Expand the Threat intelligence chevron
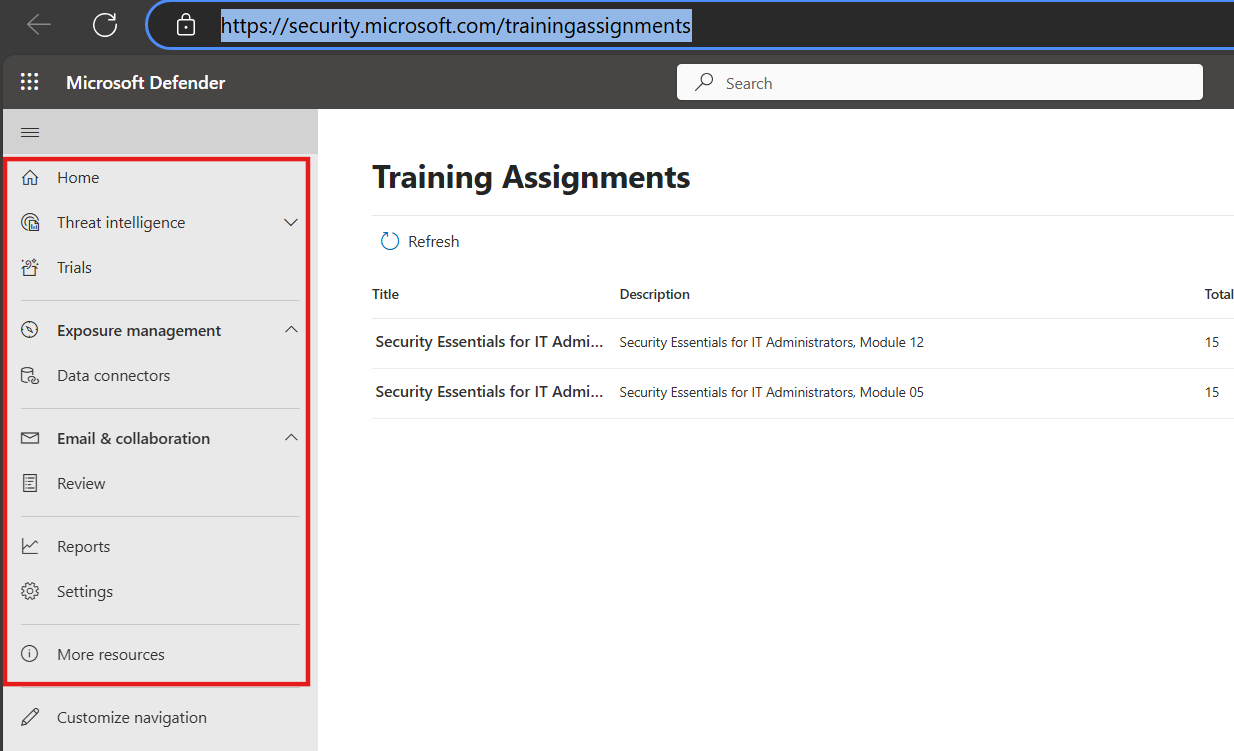This screenshot has width=1234, height=751. click(291, 223)
